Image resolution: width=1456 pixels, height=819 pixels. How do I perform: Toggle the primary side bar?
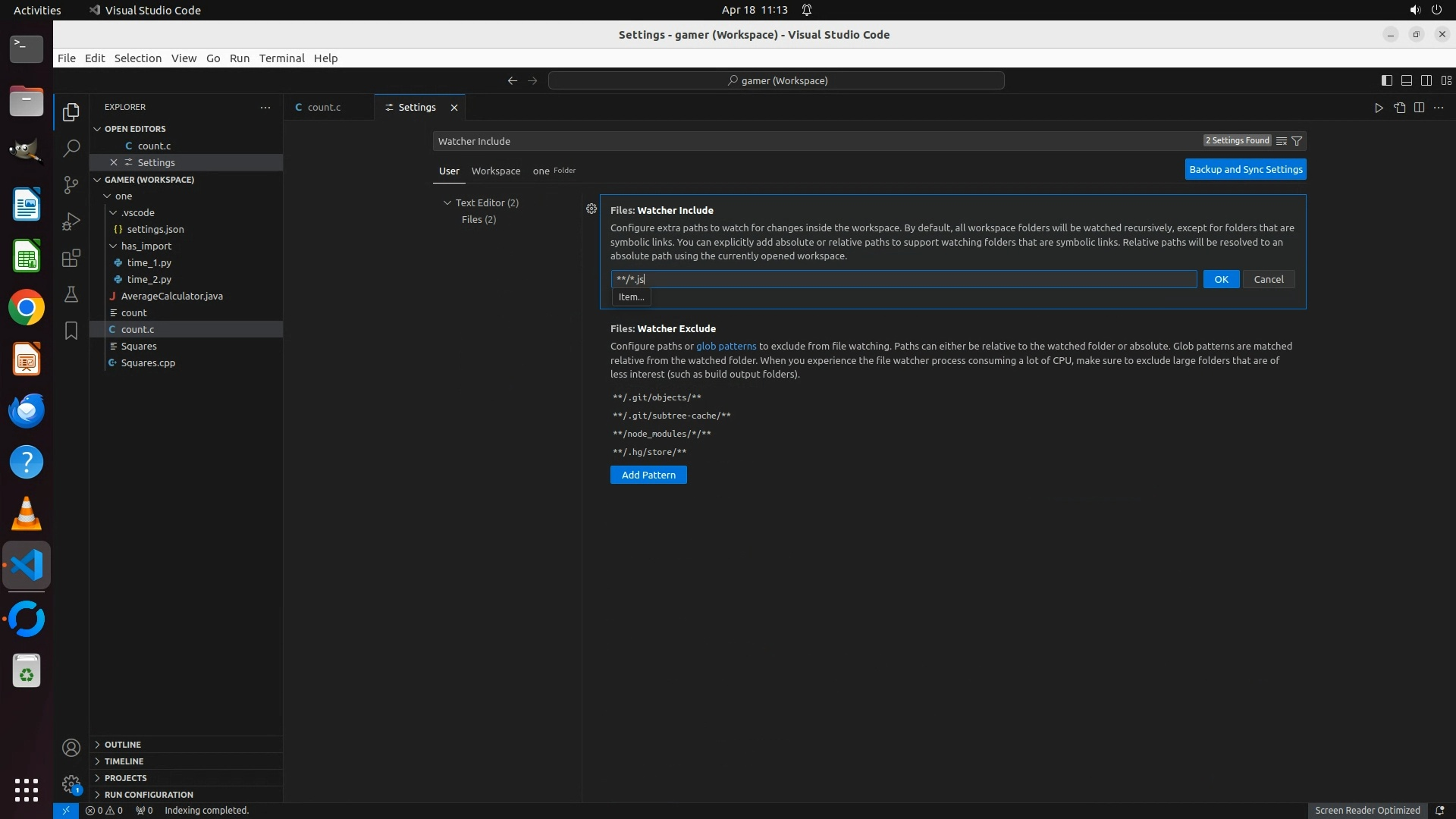[x=1386, y=80]
